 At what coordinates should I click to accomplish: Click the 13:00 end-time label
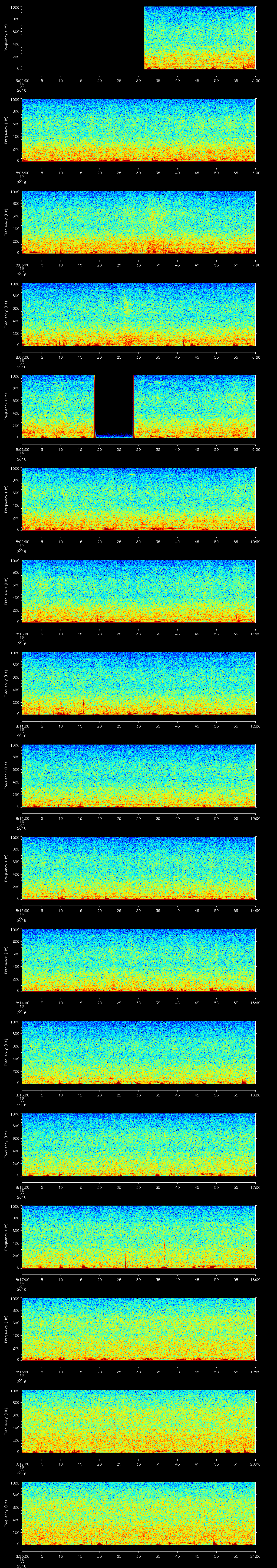[255, 818]
